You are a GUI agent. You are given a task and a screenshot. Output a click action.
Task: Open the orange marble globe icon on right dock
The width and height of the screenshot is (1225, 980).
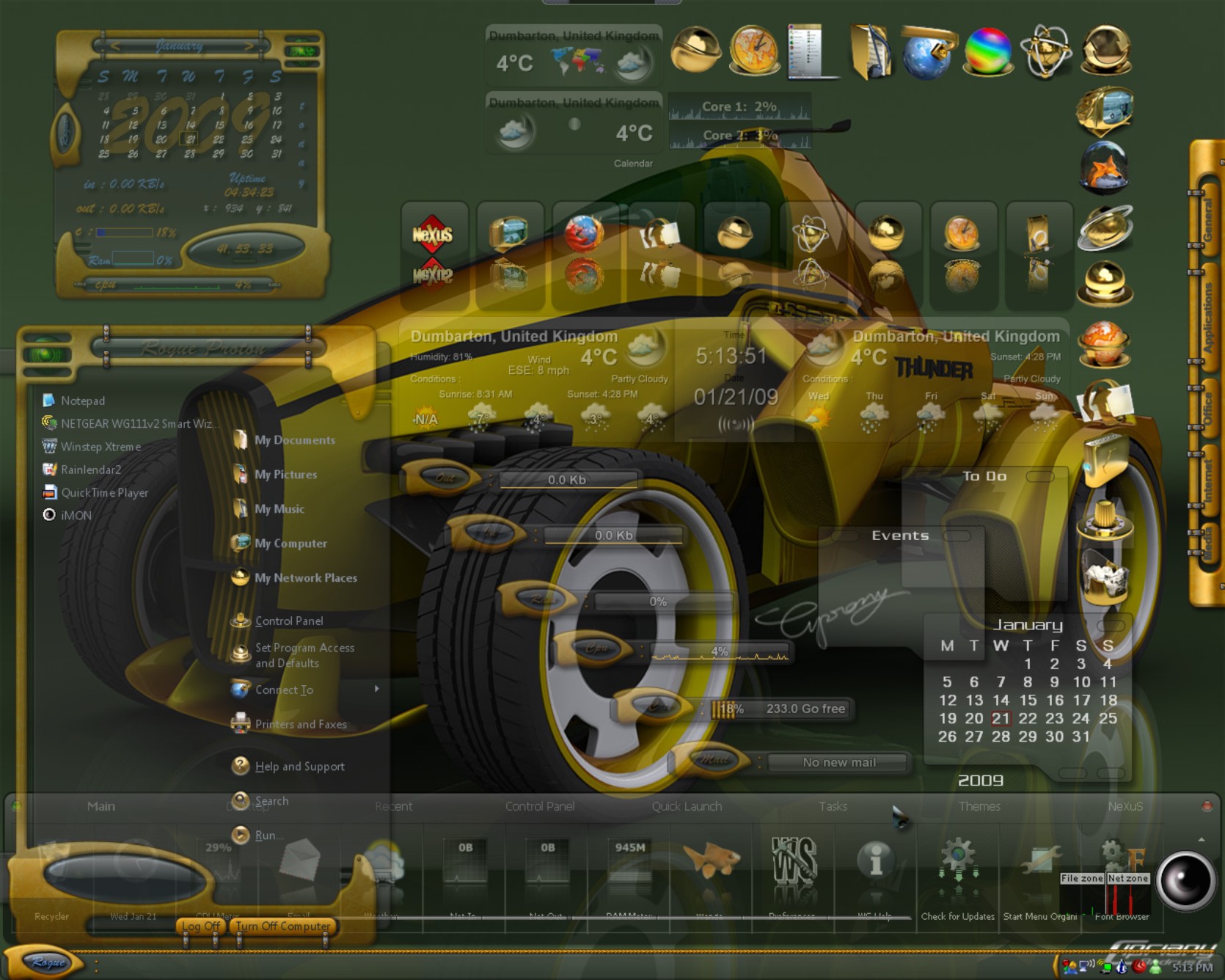click(x=1104, y=343)
